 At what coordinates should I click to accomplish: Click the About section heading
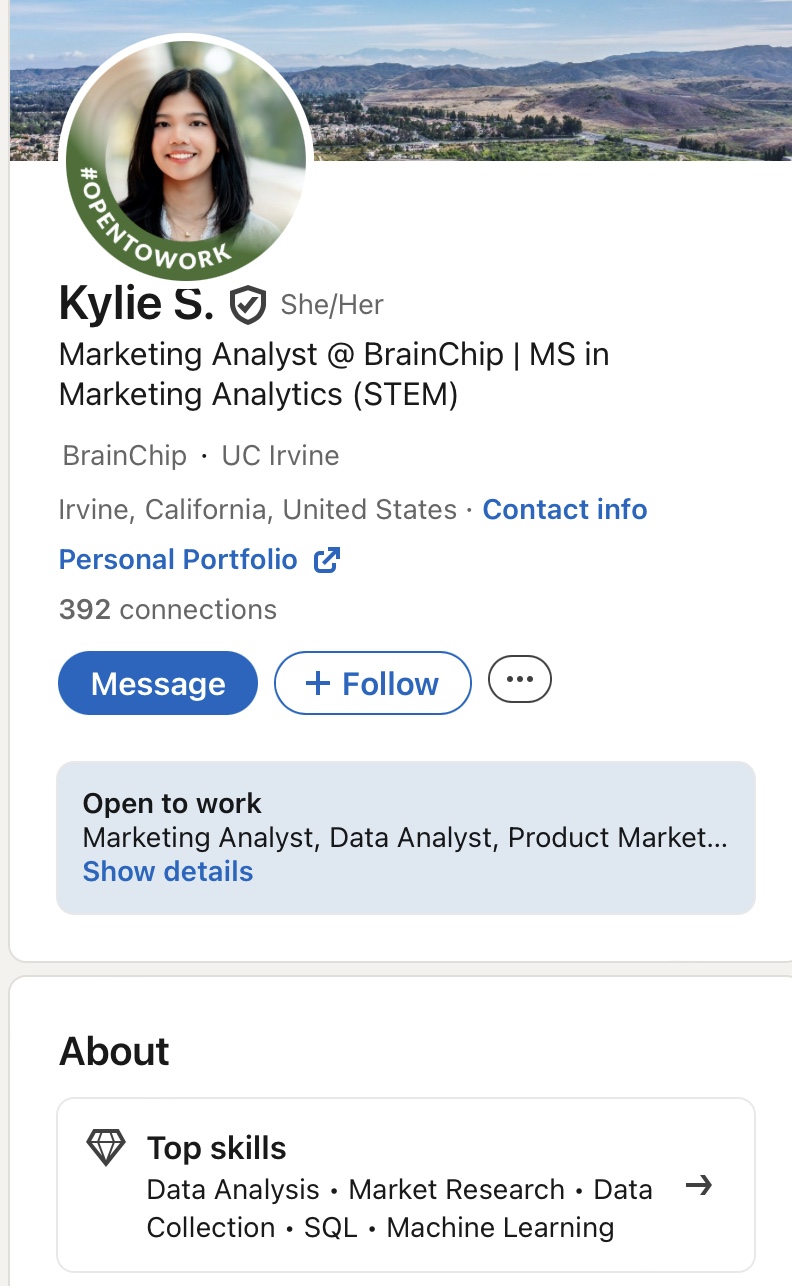click(114, 1052)
